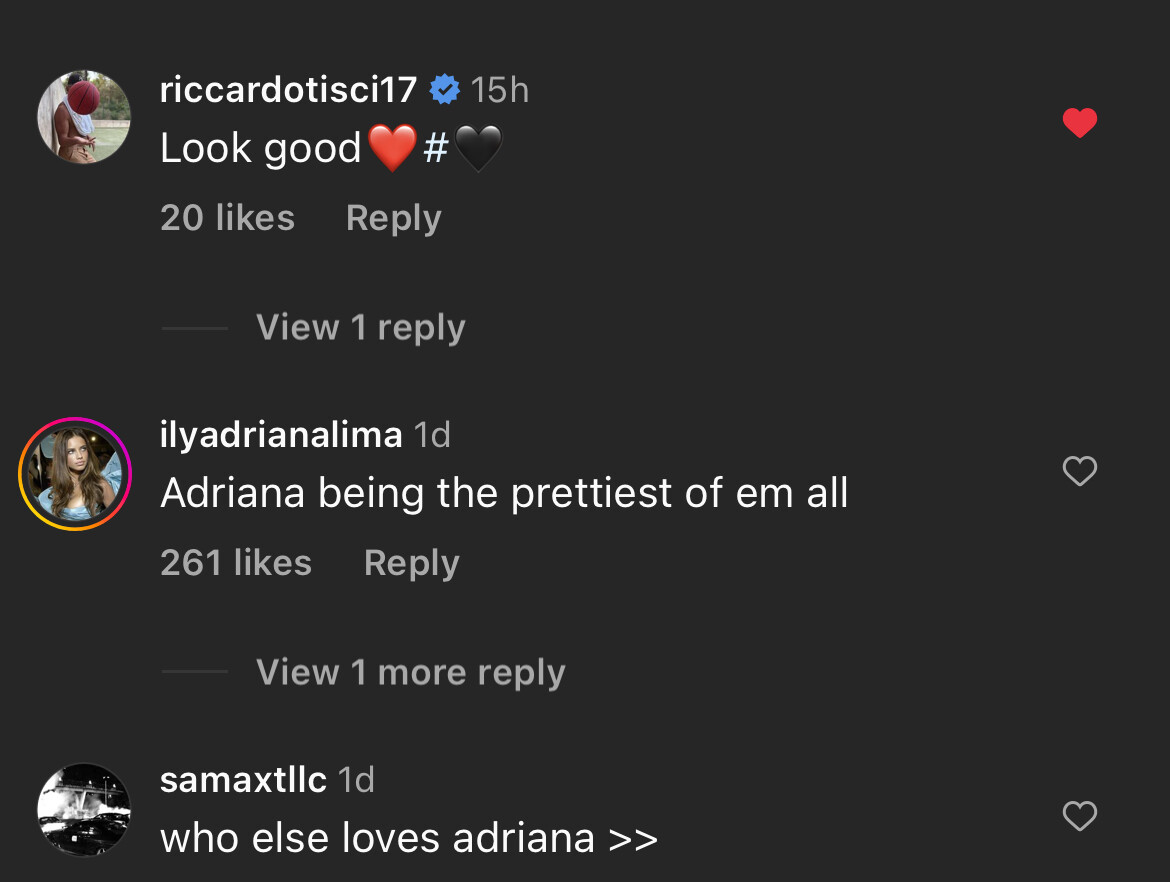Image resolution: width=1170 pixels, height=882 pixels.
Task: Click the 15h timestamp on first comment
Action: pos(499,91)
